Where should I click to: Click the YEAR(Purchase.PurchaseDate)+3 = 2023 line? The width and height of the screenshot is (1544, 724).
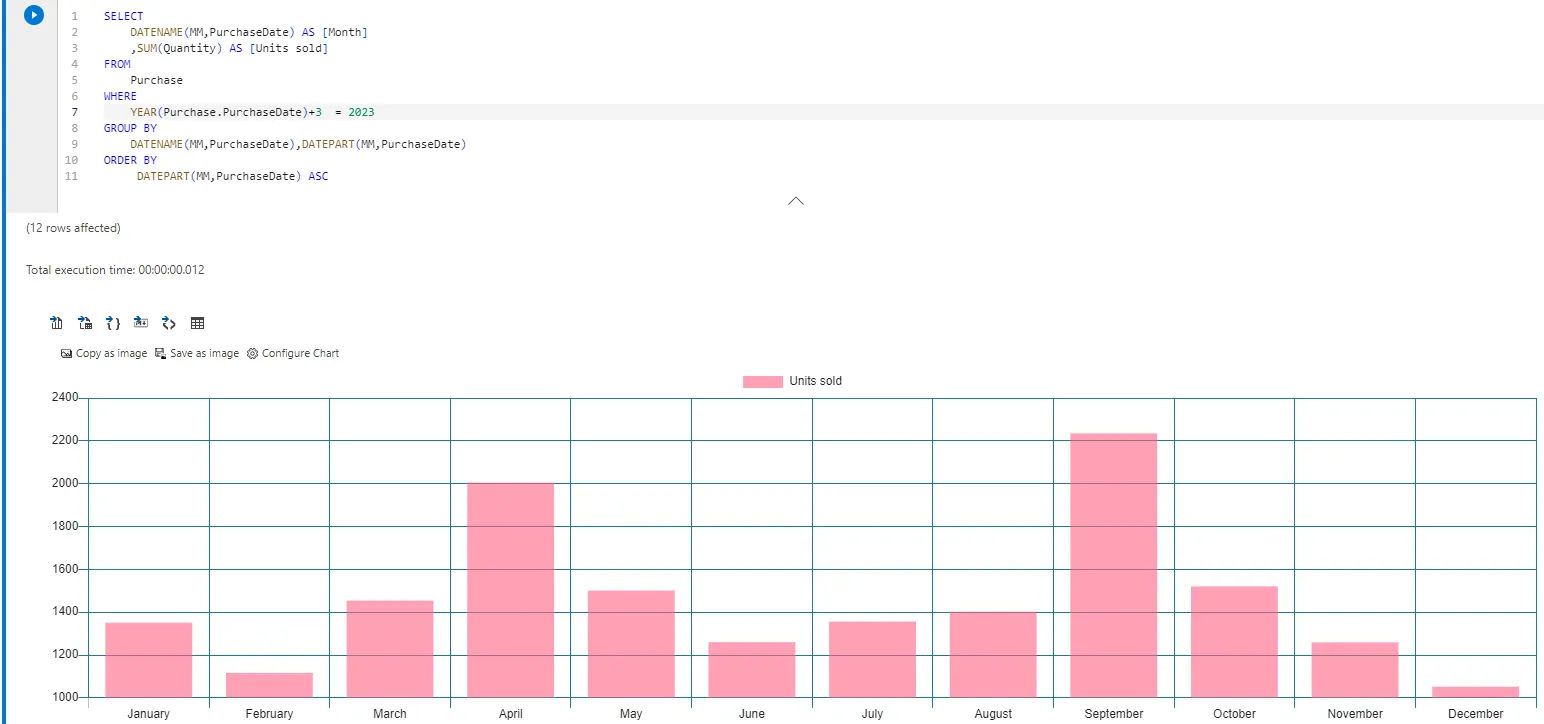click(252, 112)
